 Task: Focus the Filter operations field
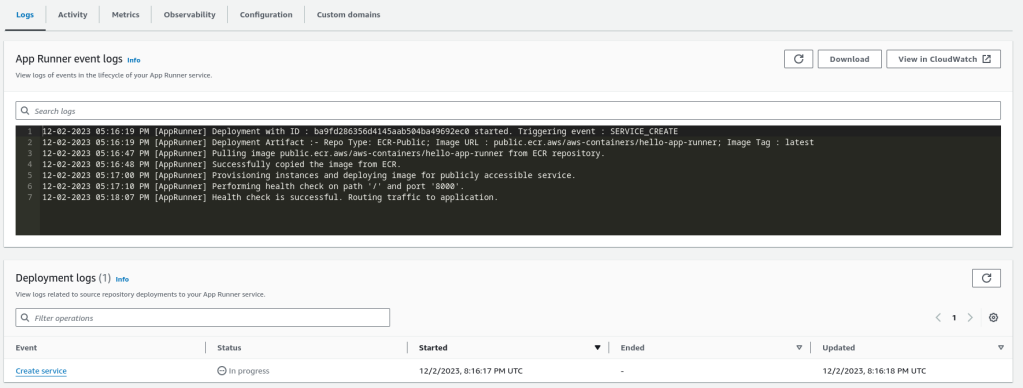[x=202, y=318]
